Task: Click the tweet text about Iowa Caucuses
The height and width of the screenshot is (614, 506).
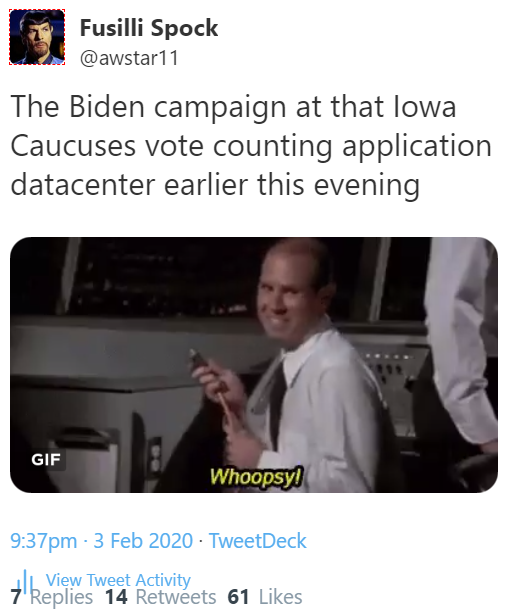Action: [x=251, y=146]
